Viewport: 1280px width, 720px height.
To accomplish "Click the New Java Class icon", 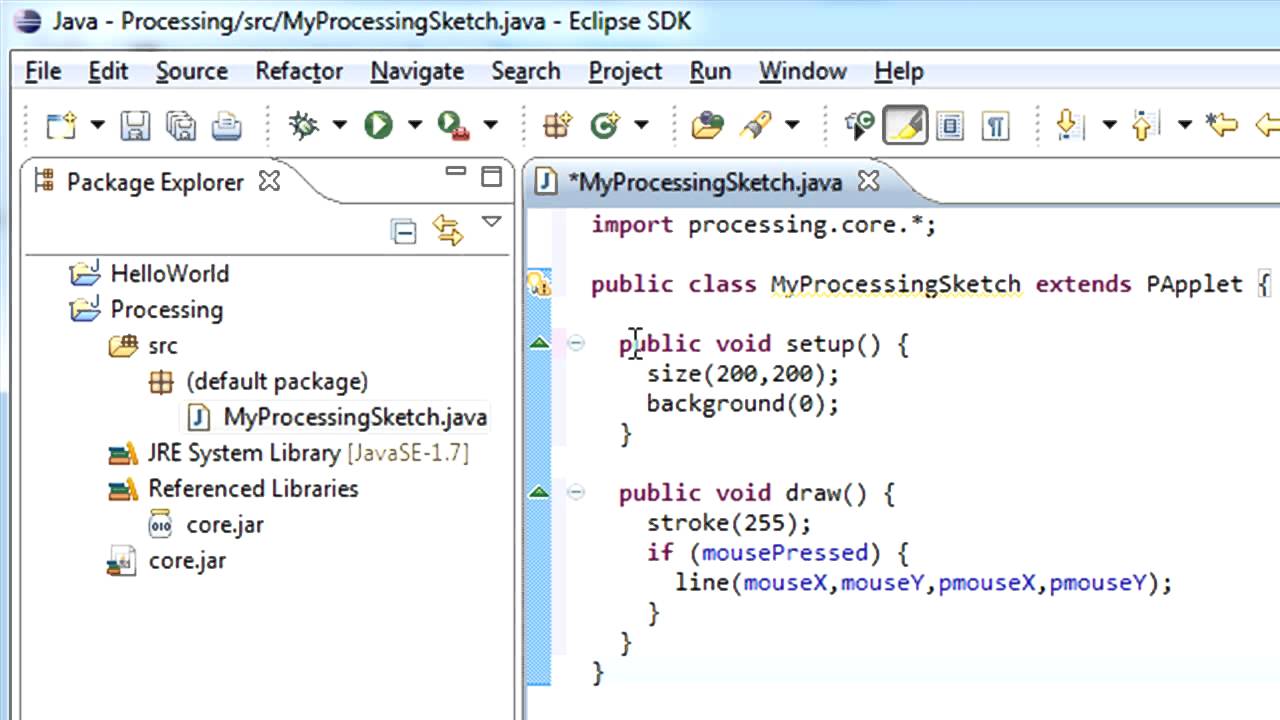I will tap(605, 125).
